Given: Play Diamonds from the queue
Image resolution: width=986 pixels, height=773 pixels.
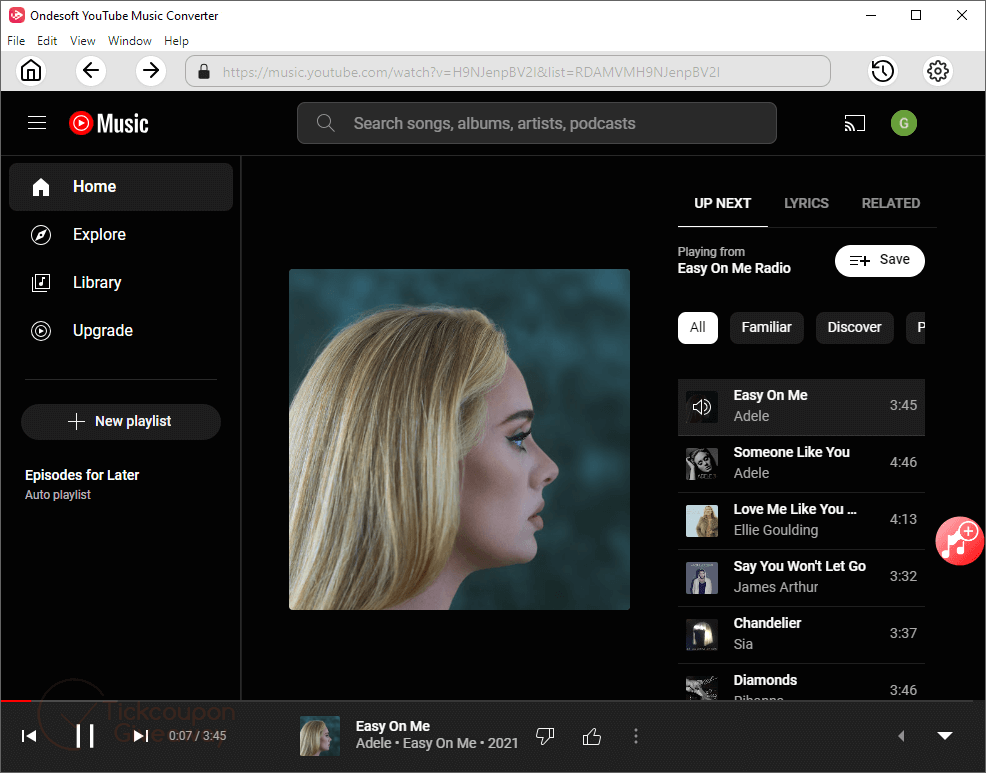Looking at the screenshot, I should pyautogui.click(x=801, y=683).
